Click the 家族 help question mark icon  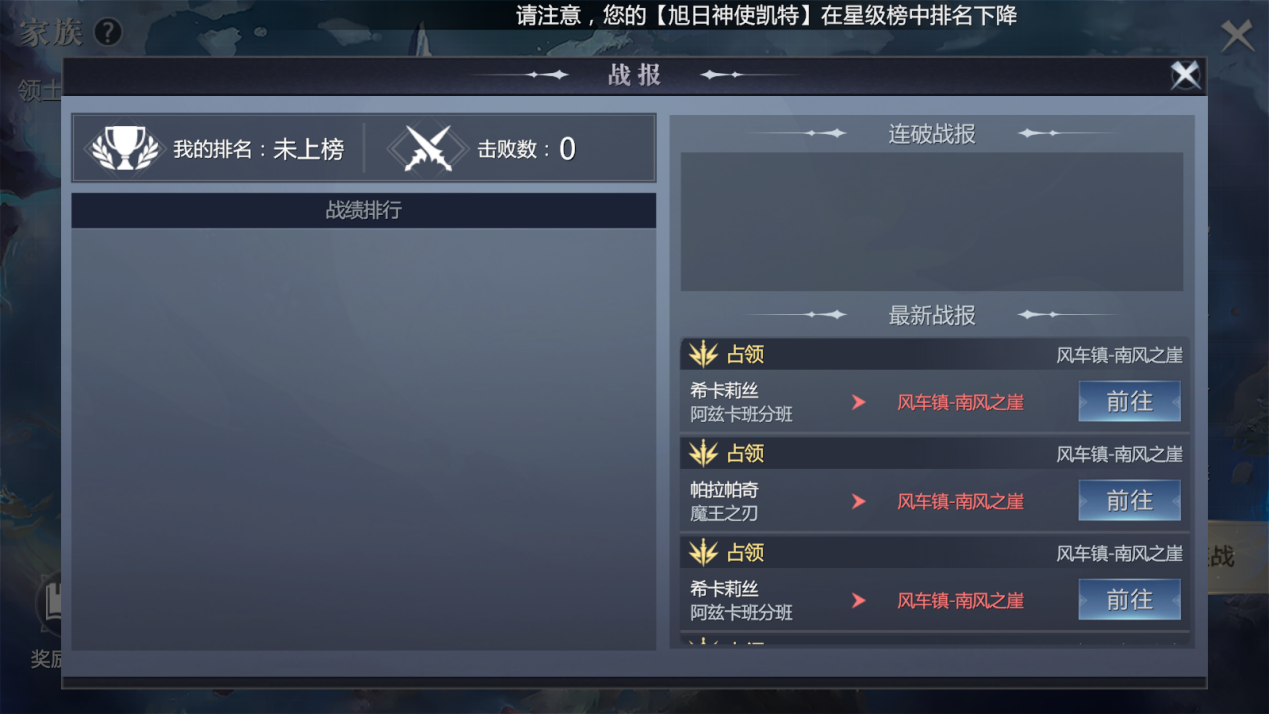(x=107, y=32)
